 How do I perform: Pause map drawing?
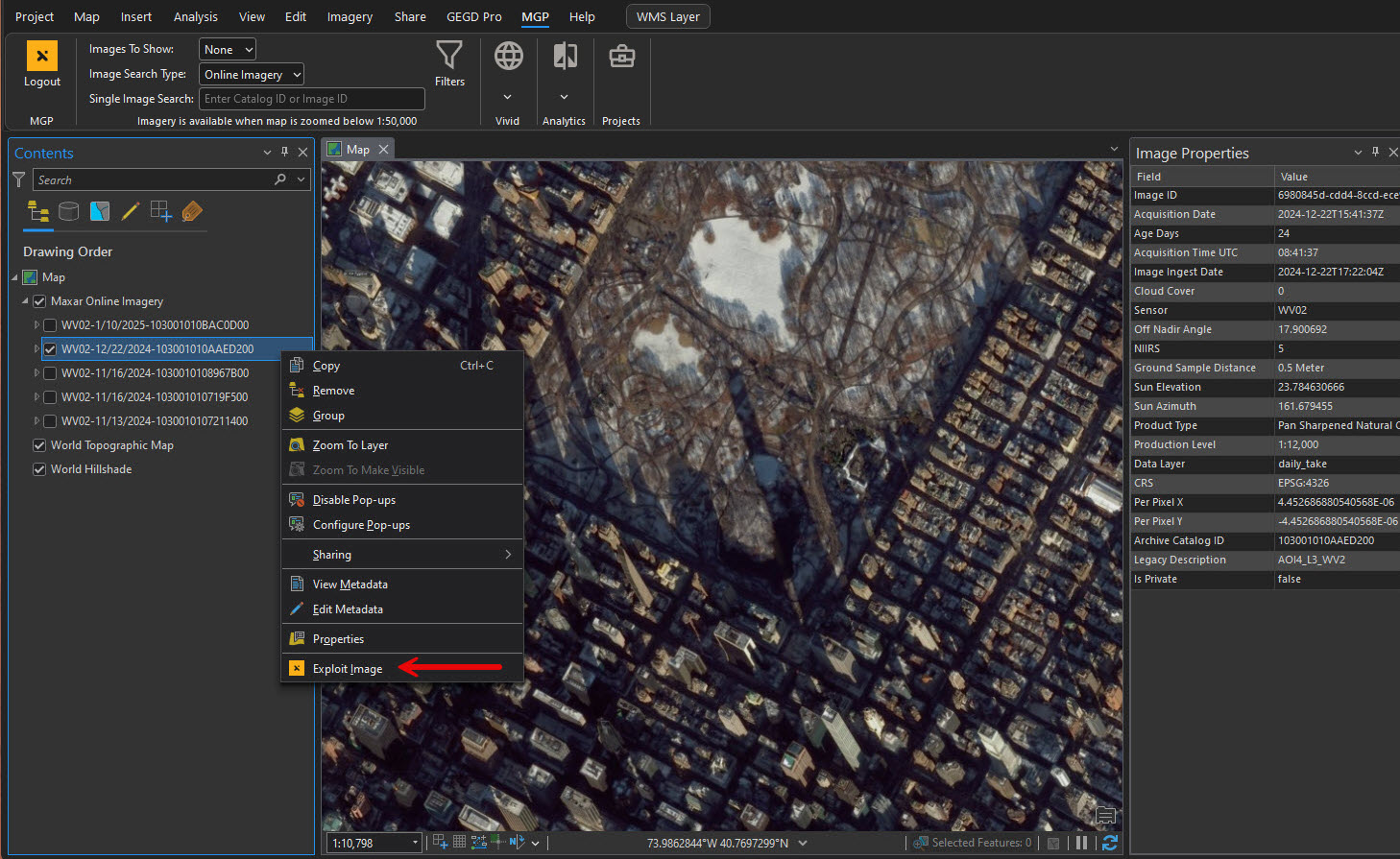click(x=1082, y=842)
